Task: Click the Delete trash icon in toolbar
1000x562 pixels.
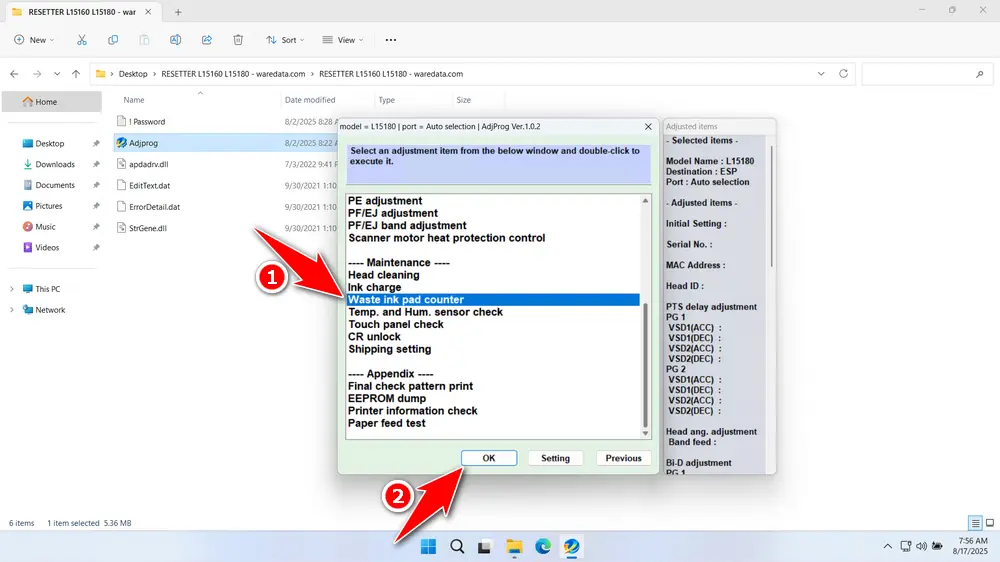Action: 238,40
